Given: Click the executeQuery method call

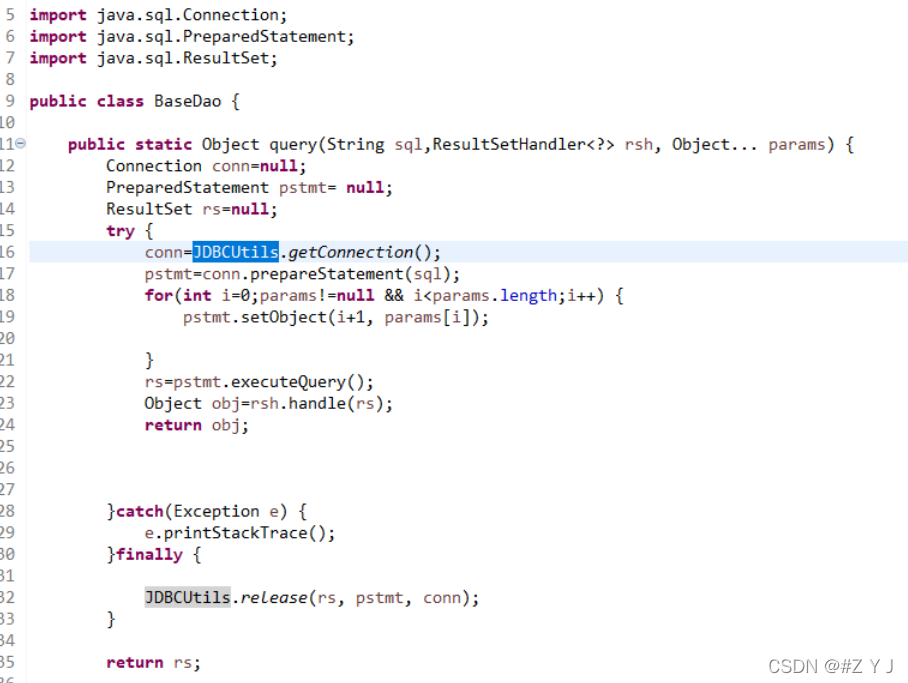Looking at the screenshot, I should pos(288,382).
